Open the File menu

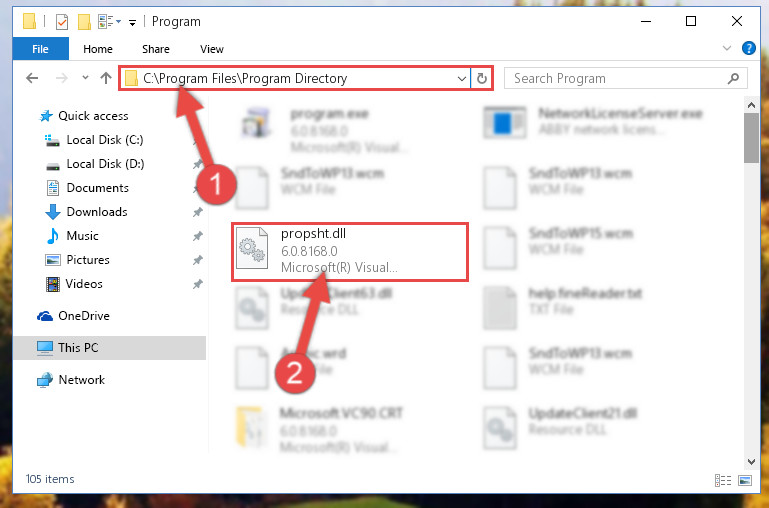(40, 49)
